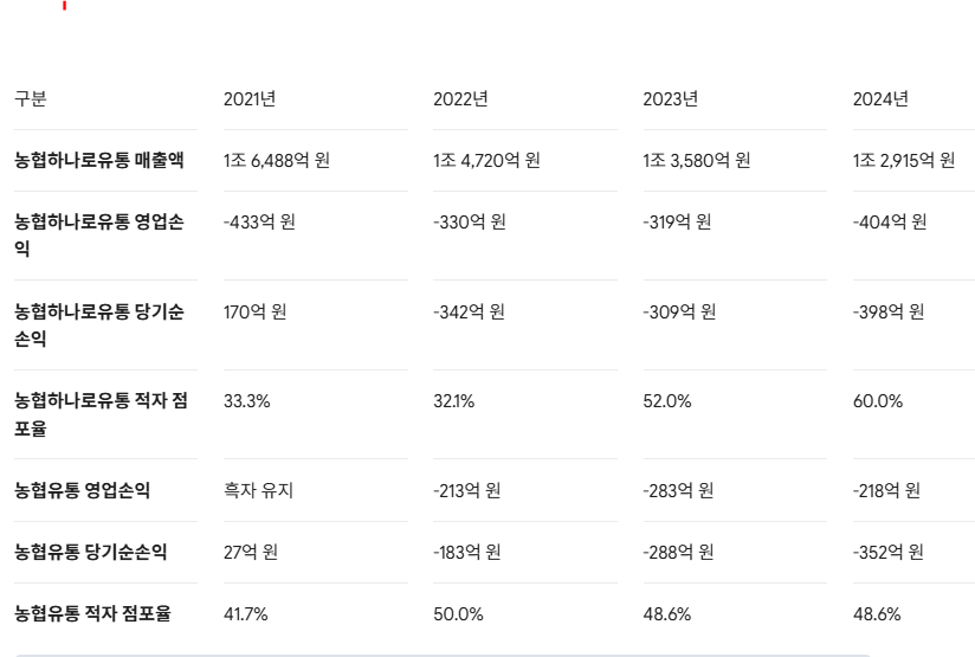The height and width of the screenshot is (657, 975).
Task: Select the 2024년 column header
Action: [x=880, y=99]
